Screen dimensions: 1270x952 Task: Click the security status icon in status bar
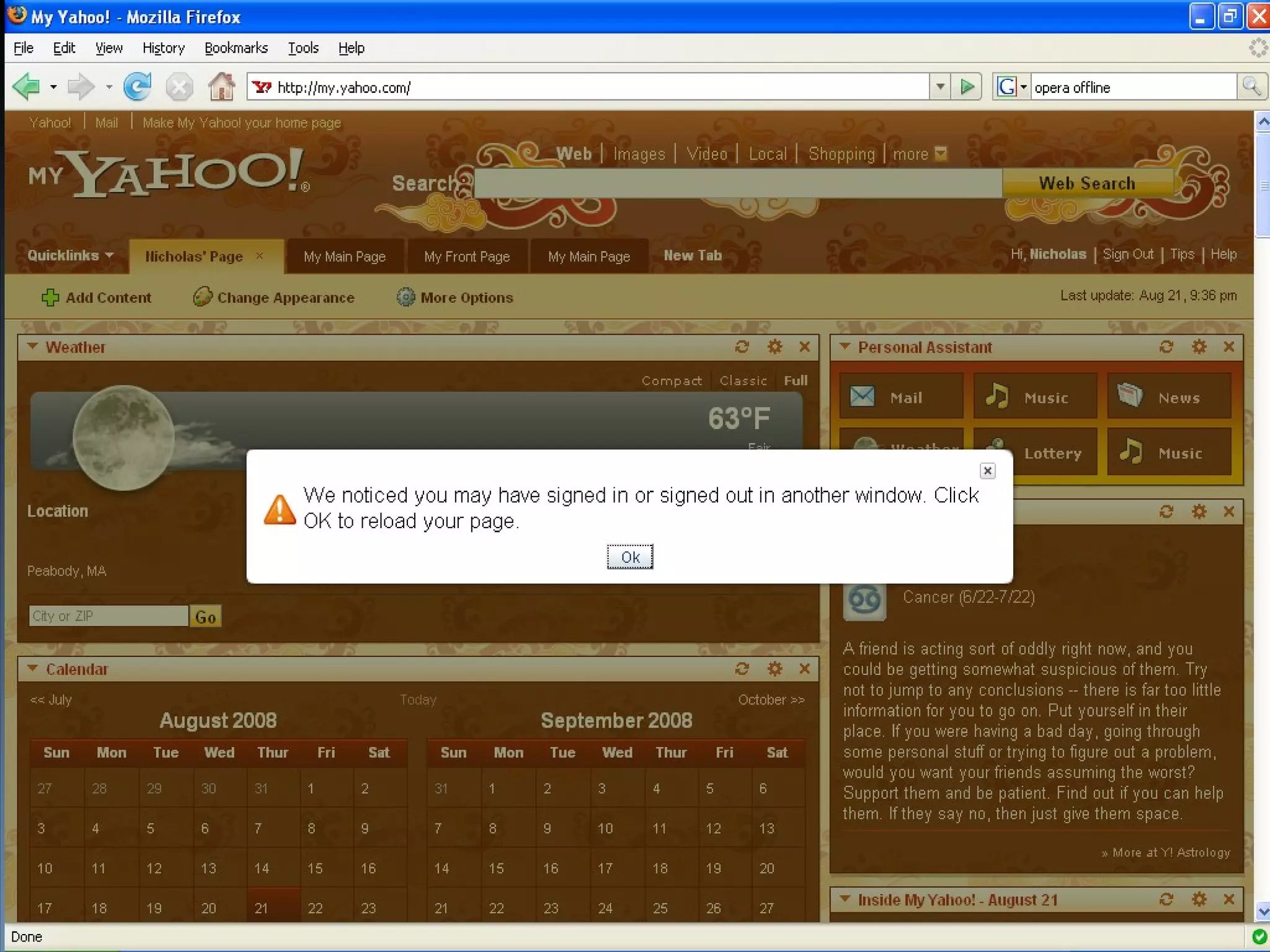(x=1259, y=937)
